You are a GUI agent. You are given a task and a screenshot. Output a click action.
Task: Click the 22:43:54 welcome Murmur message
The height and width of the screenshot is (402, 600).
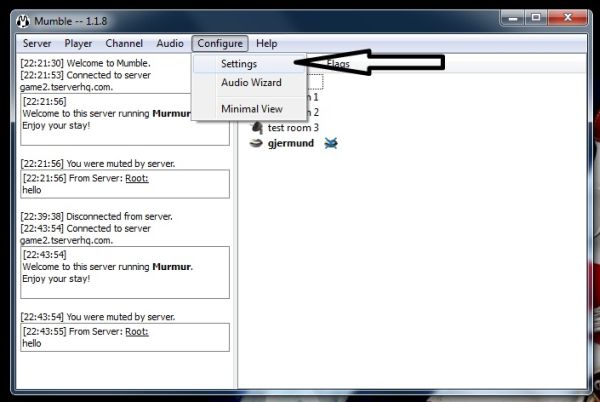coord(125,272)
